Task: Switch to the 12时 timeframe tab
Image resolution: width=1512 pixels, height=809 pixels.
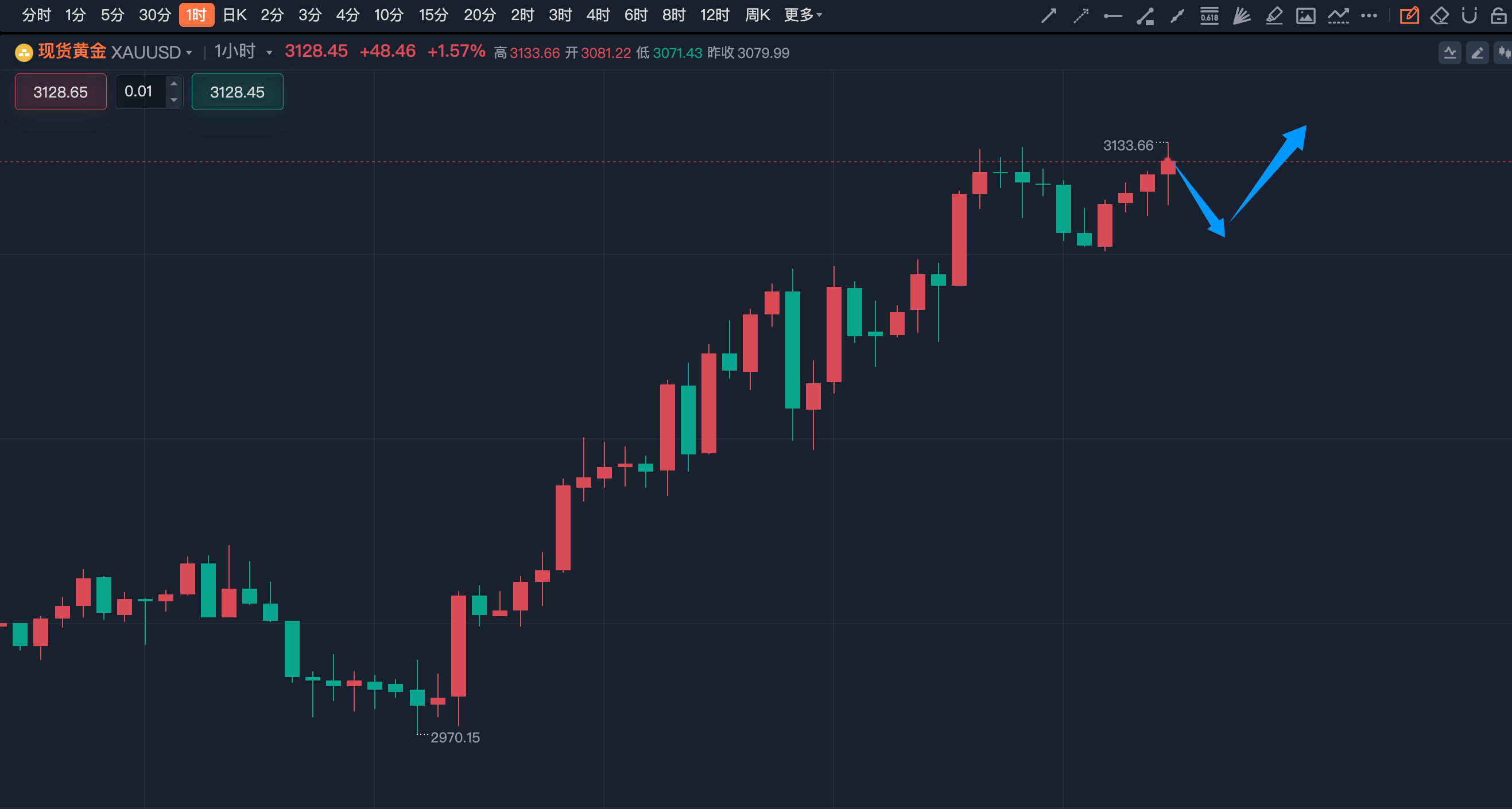Action: click(714, 15)
